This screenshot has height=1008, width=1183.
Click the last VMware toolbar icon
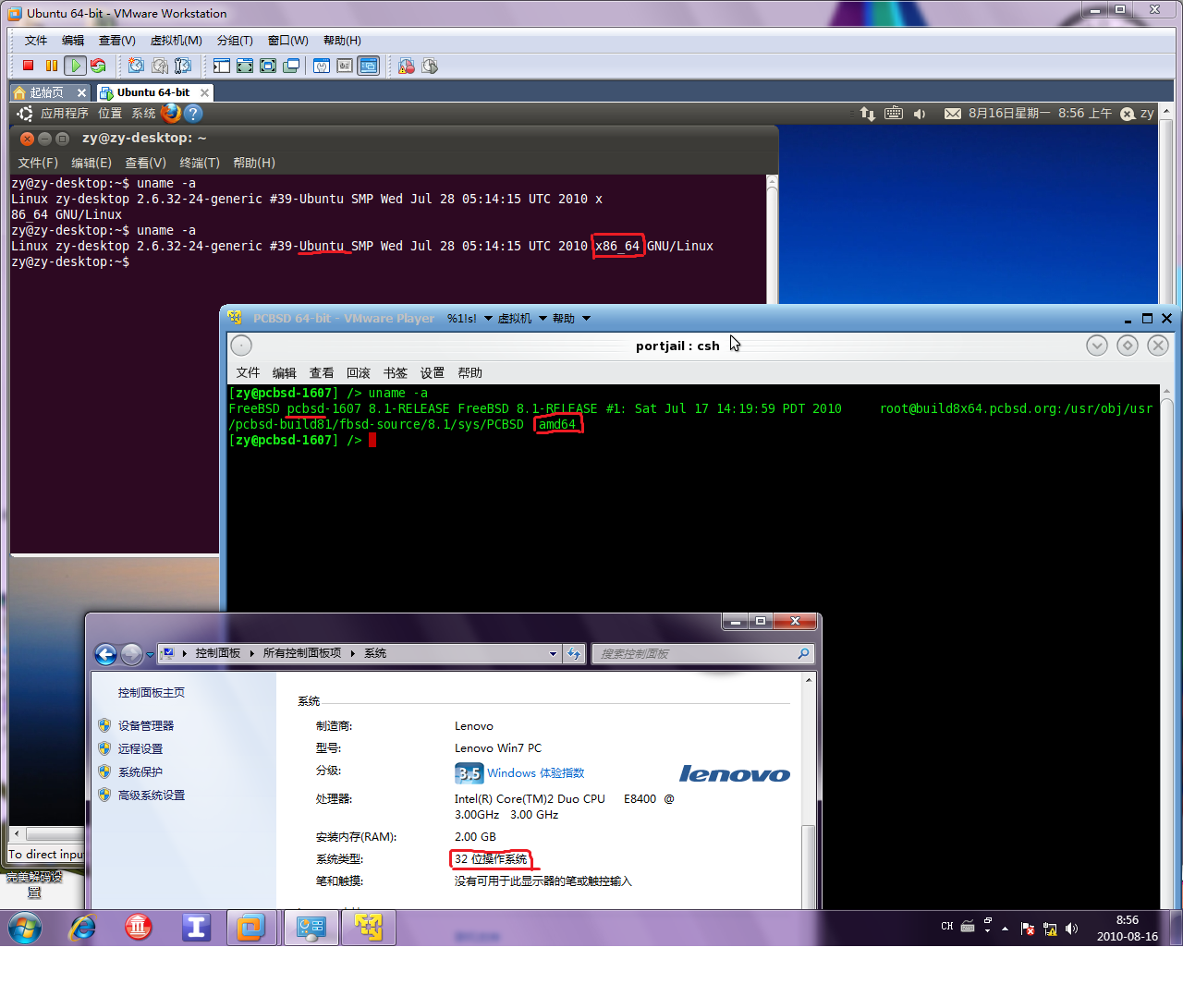point(430,66)
